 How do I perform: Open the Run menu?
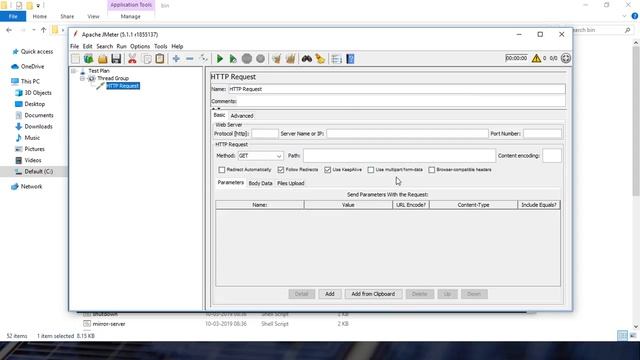click(121, 47)
